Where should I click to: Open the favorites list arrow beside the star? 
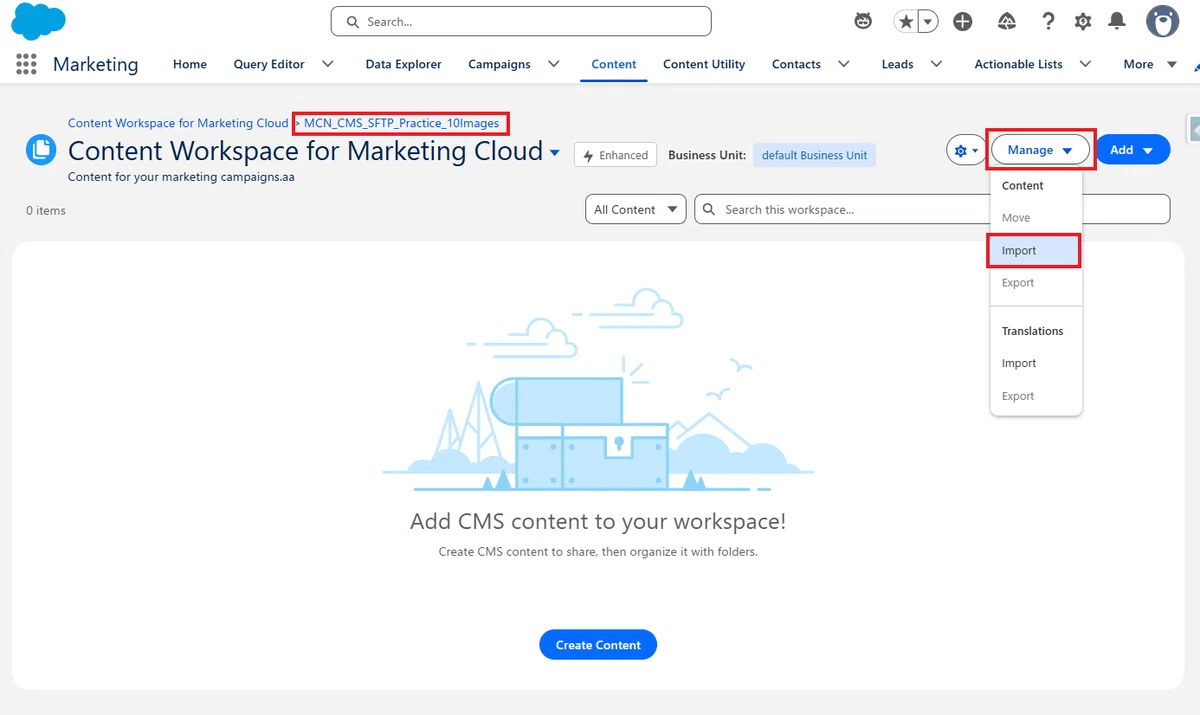coord(928,21)
